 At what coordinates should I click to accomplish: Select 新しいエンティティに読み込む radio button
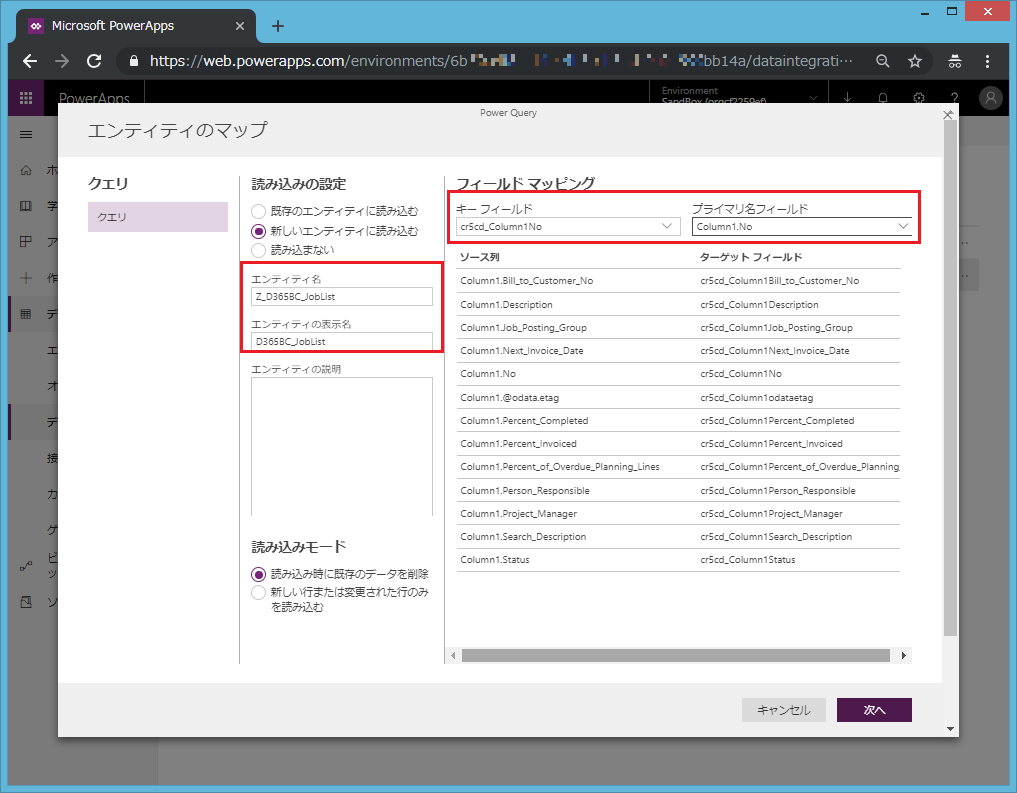[258, 231]
